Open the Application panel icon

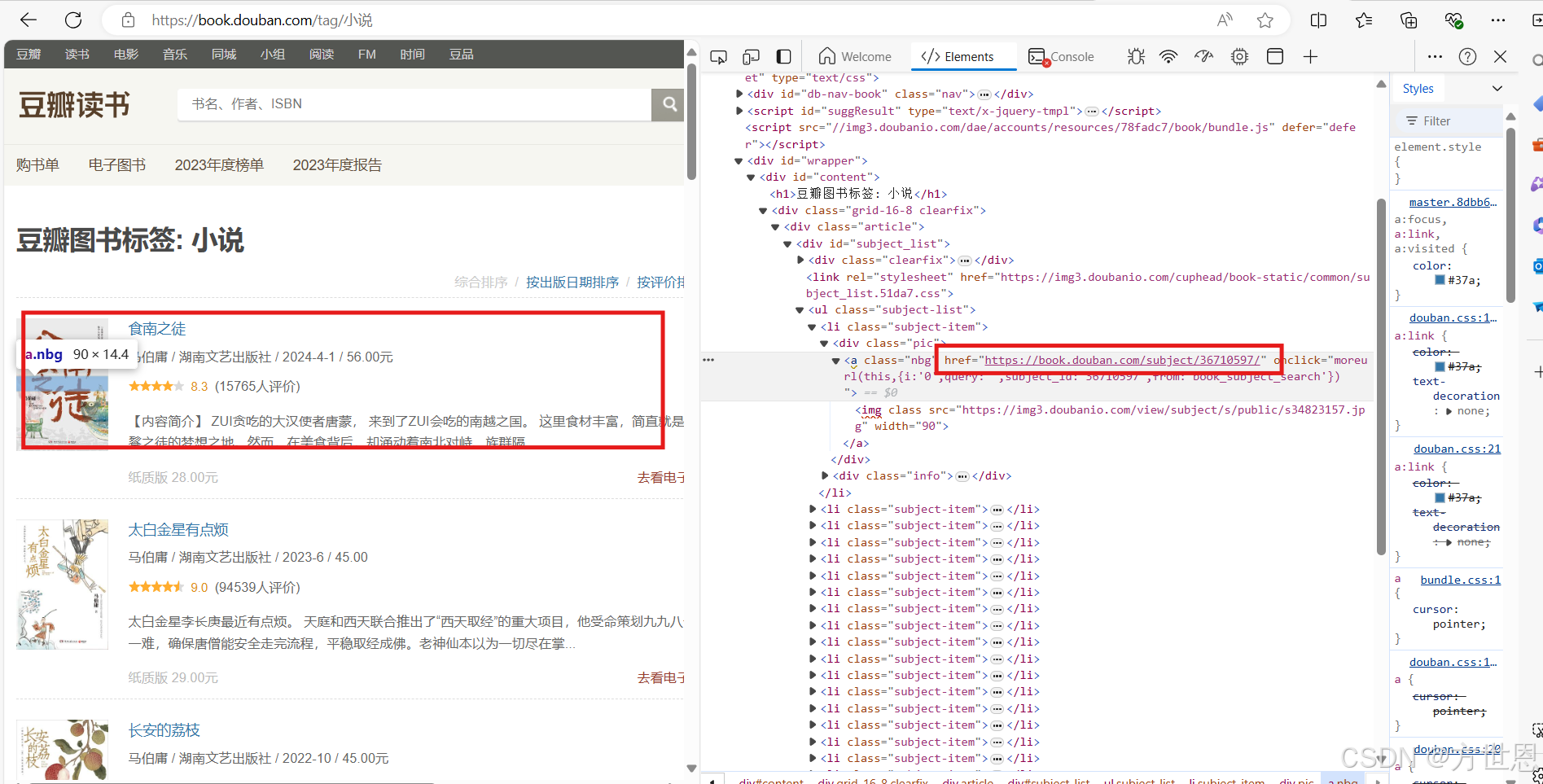tap(1275, 57)
